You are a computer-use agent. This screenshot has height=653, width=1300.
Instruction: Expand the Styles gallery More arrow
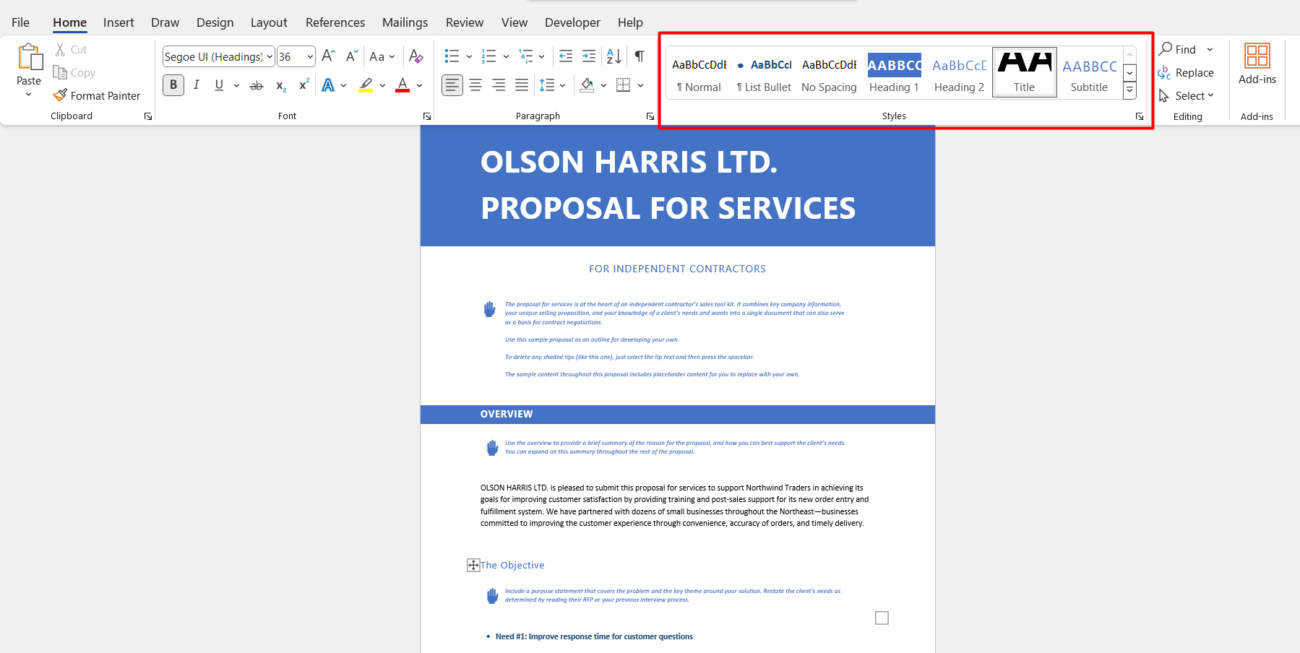tap(1129, 91)
